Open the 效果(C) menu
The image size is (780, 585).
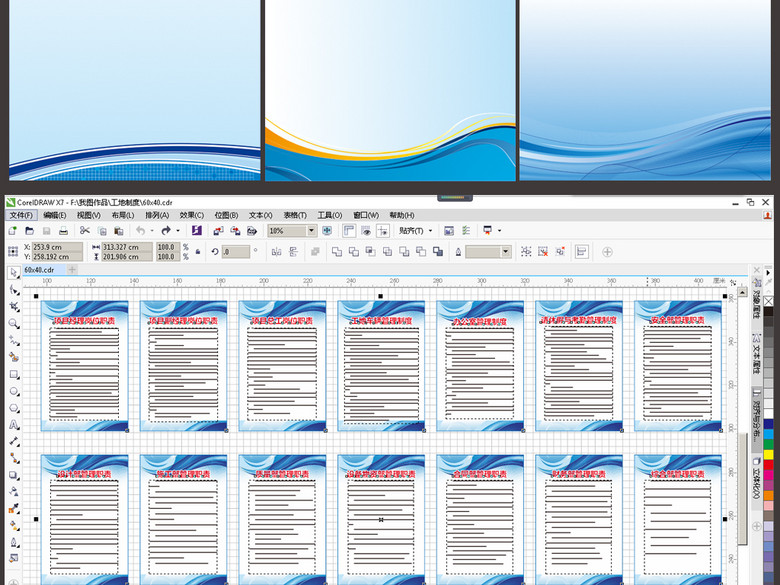coord(192,215)
